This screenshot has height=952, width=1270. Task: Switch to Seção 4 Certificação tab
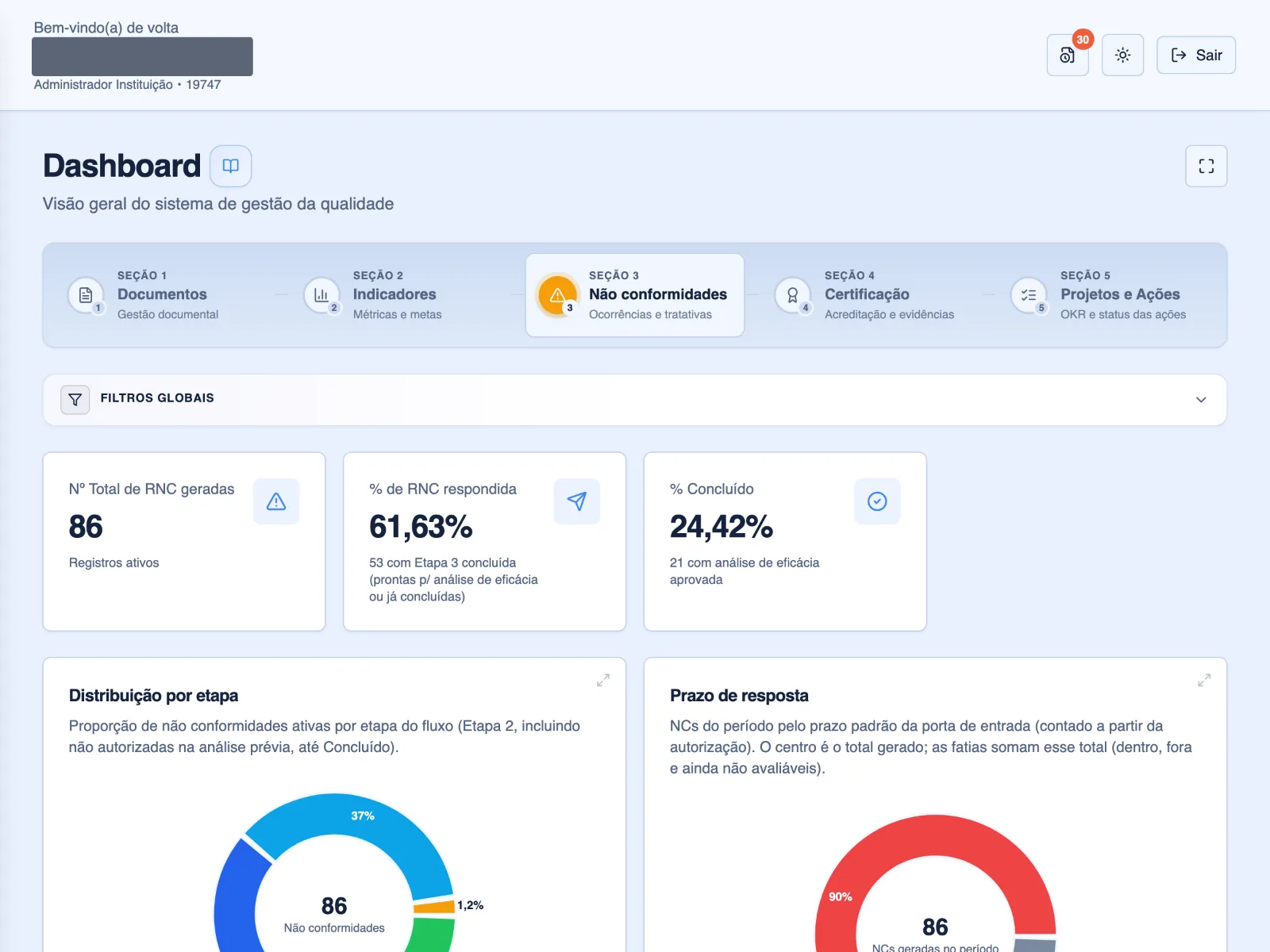click(871, 295)
